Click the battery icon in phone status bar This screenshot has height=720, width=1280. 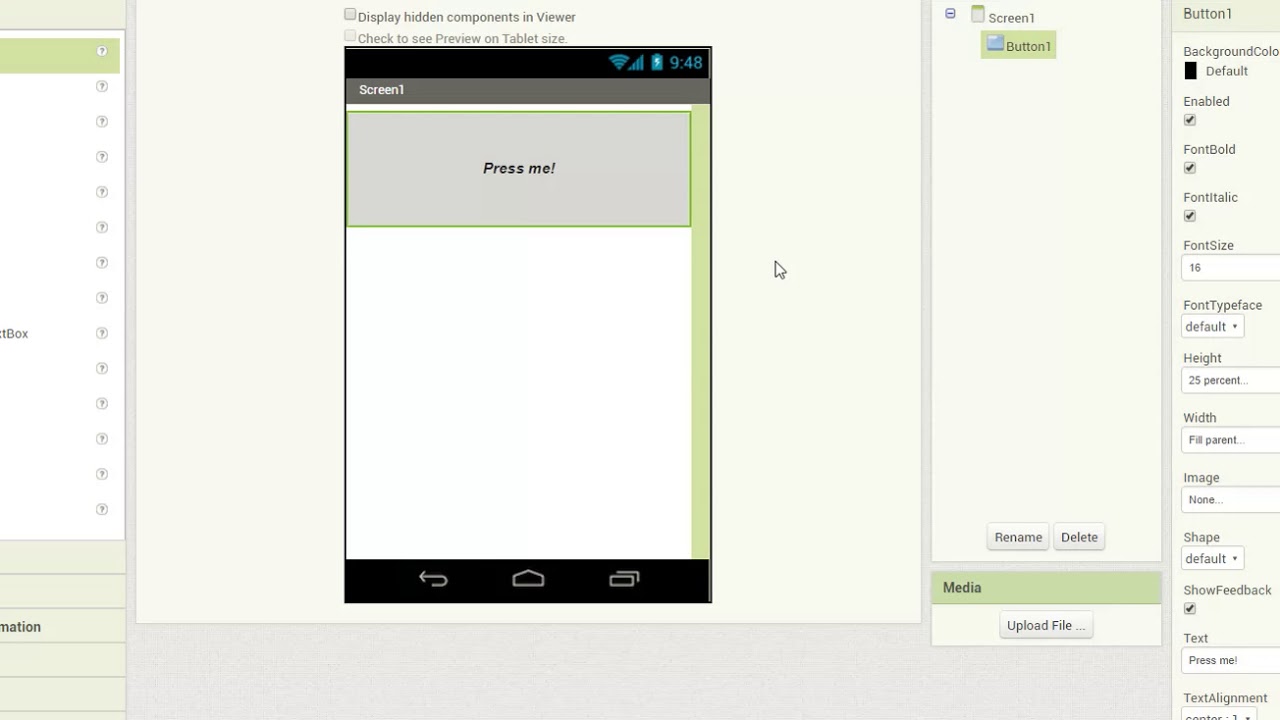coord(657,62)
